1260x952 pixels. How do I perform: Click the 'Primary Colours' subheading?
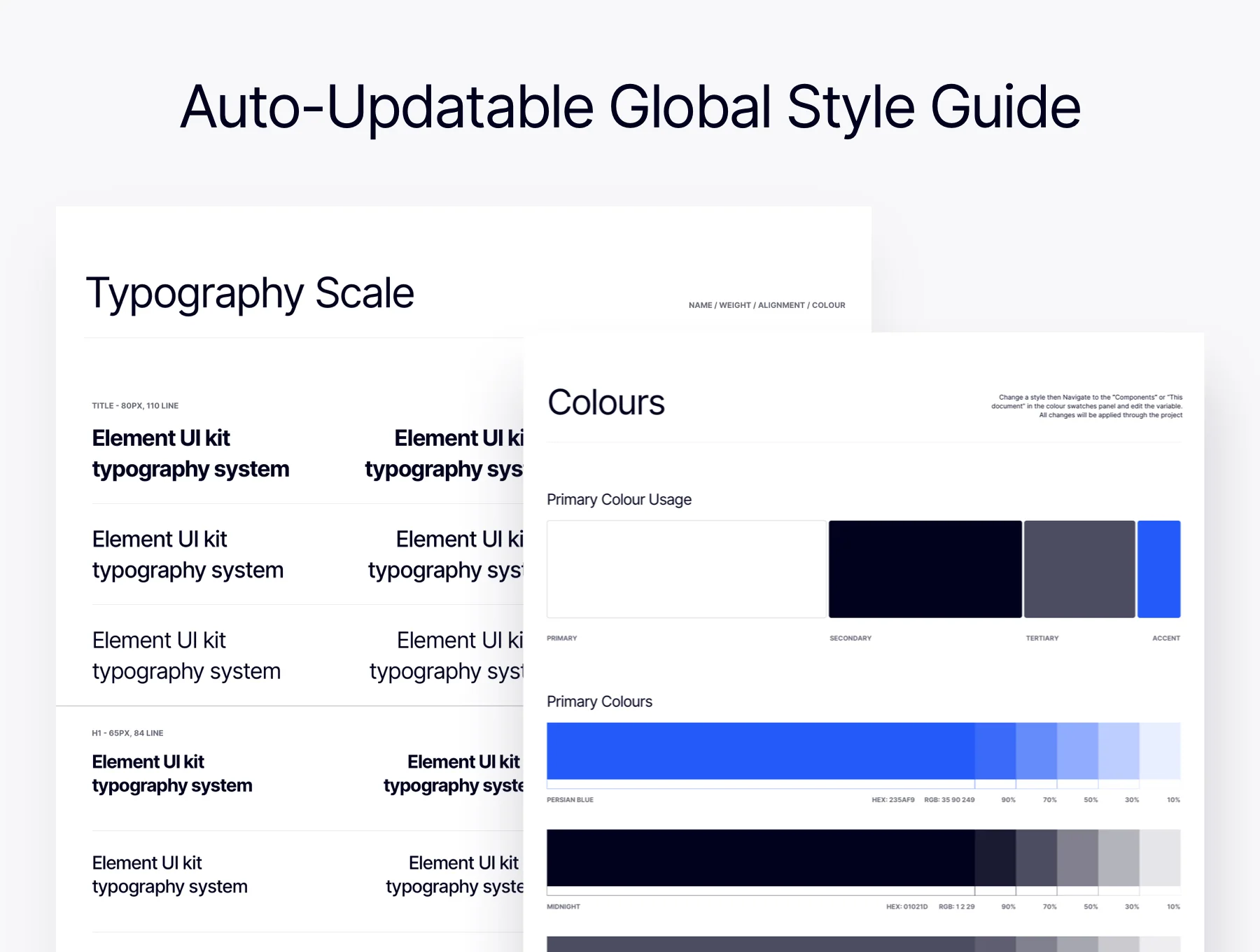(x=599, y=701)
